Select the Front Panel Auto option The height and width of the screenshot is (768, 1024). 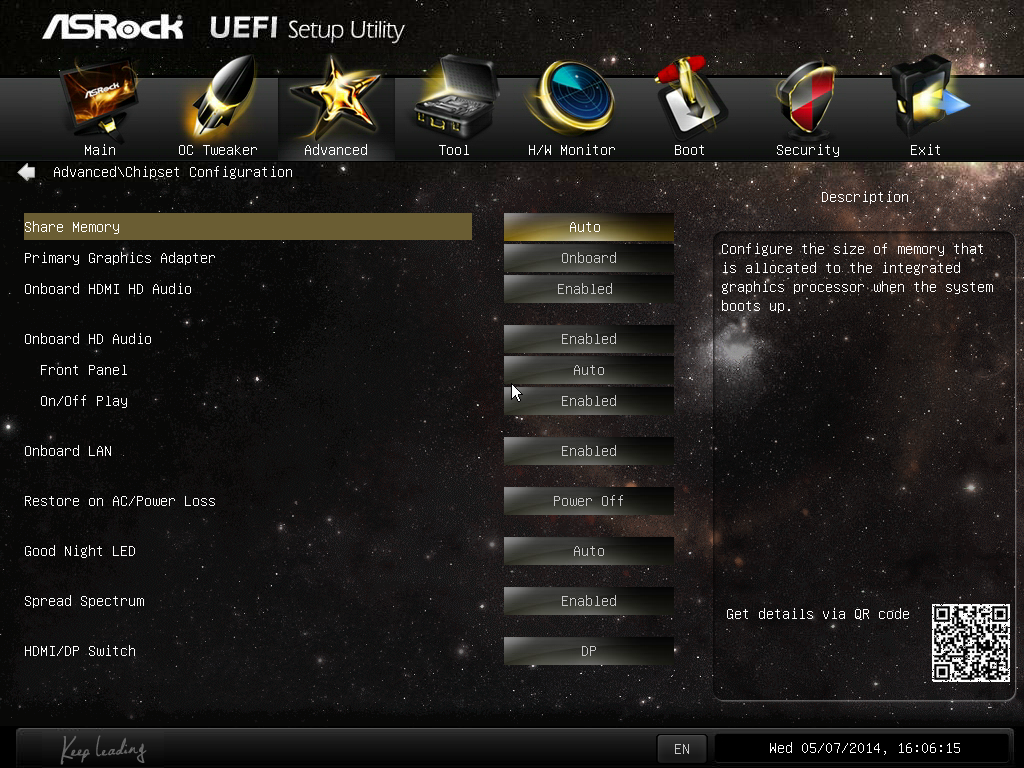588,370
